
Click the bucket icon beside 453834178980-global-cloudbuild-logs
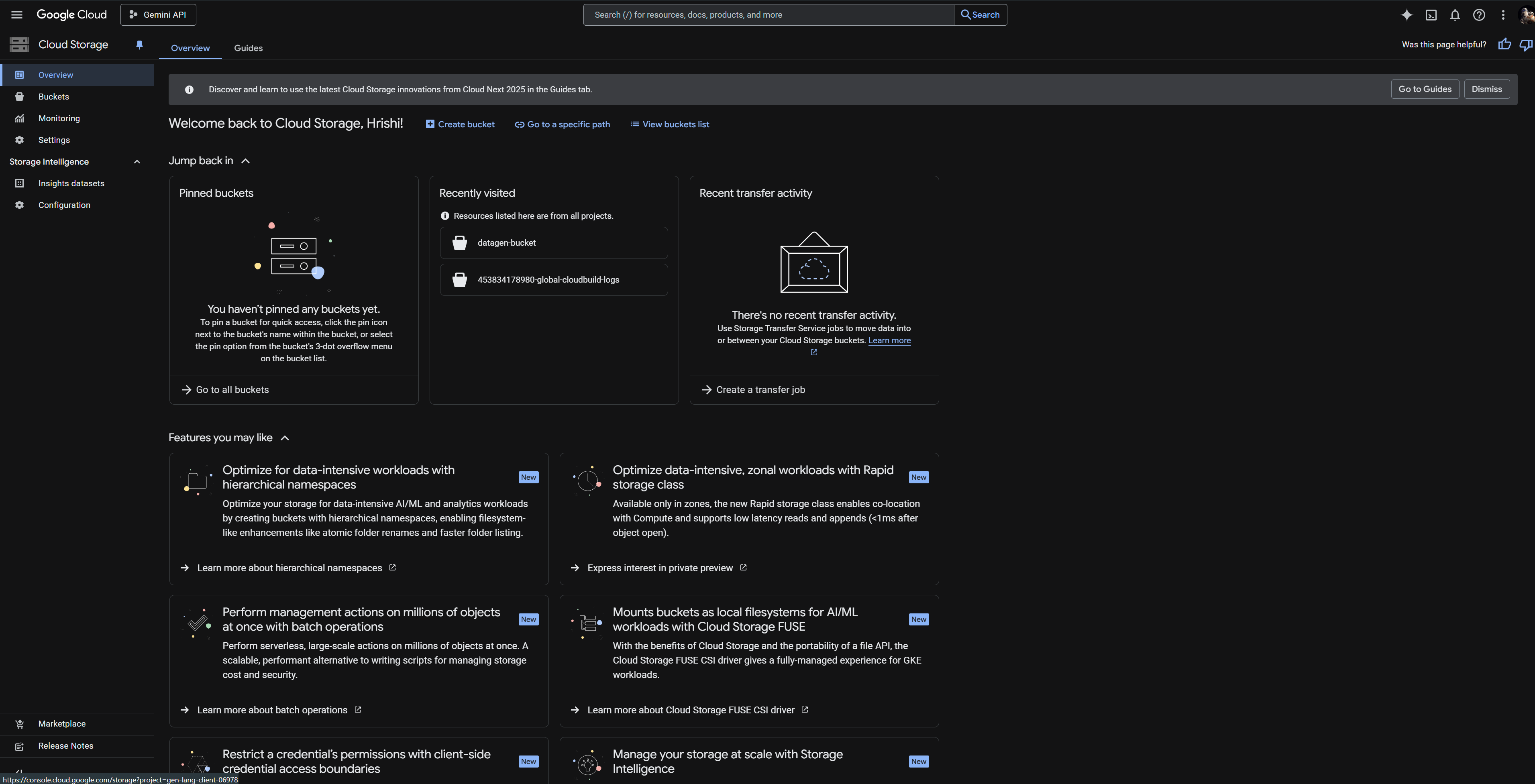tap(459, 280)
